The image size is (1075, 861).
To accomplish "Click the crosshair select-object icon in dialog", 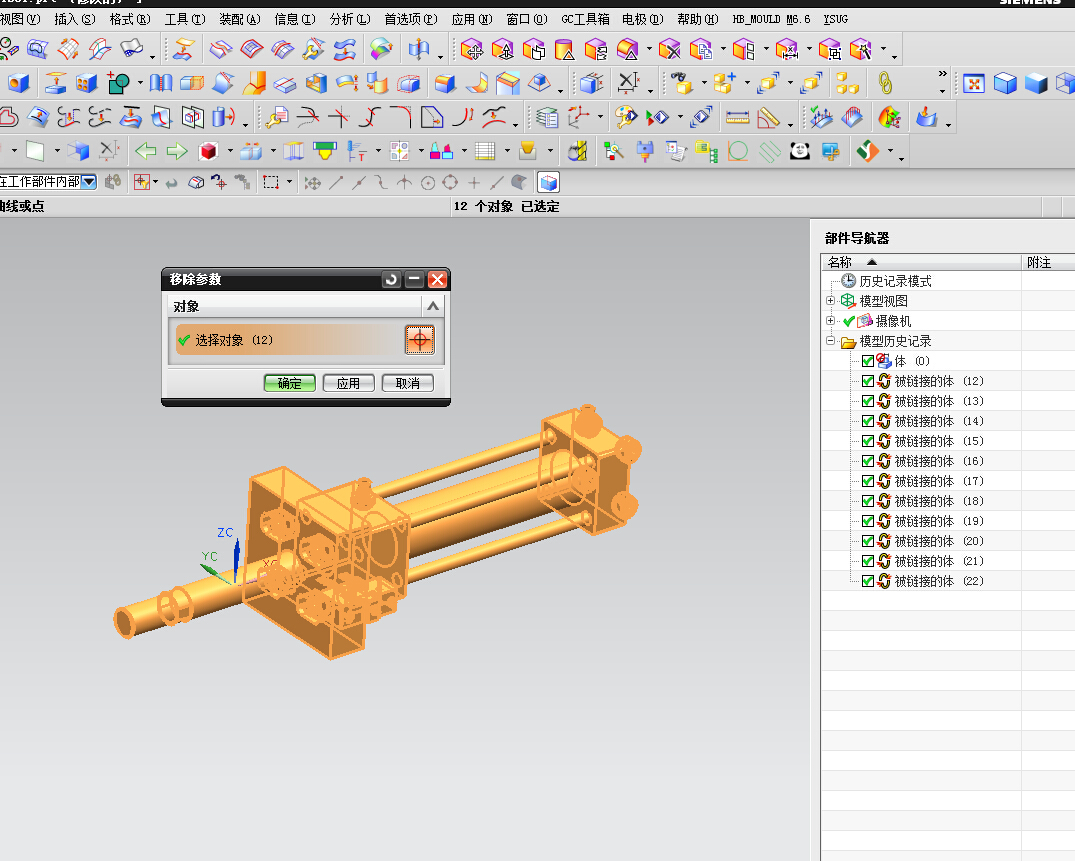I will coord(420,339).
